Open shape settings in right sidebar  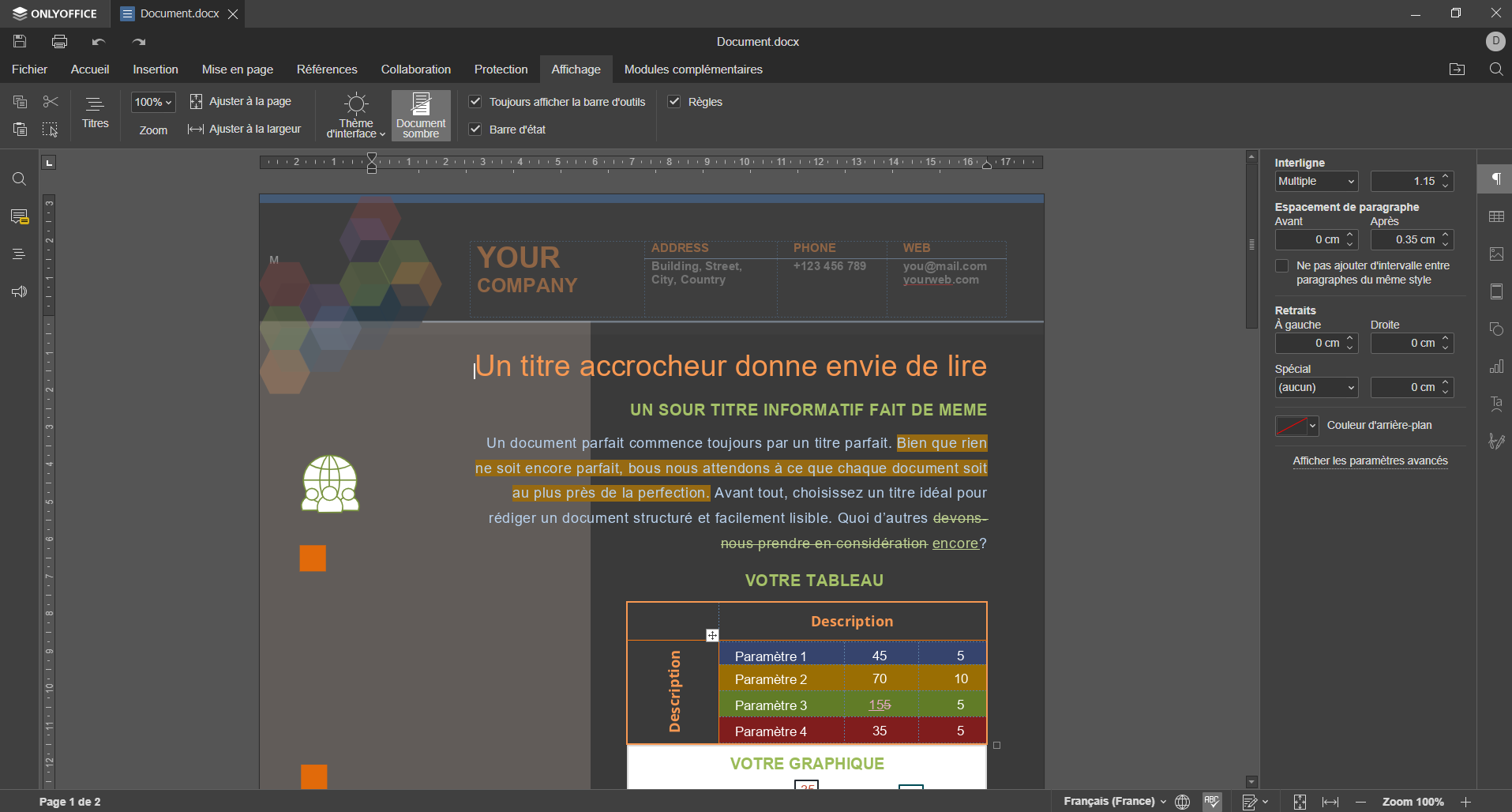pyautogui.click(x=1496, y=329)
